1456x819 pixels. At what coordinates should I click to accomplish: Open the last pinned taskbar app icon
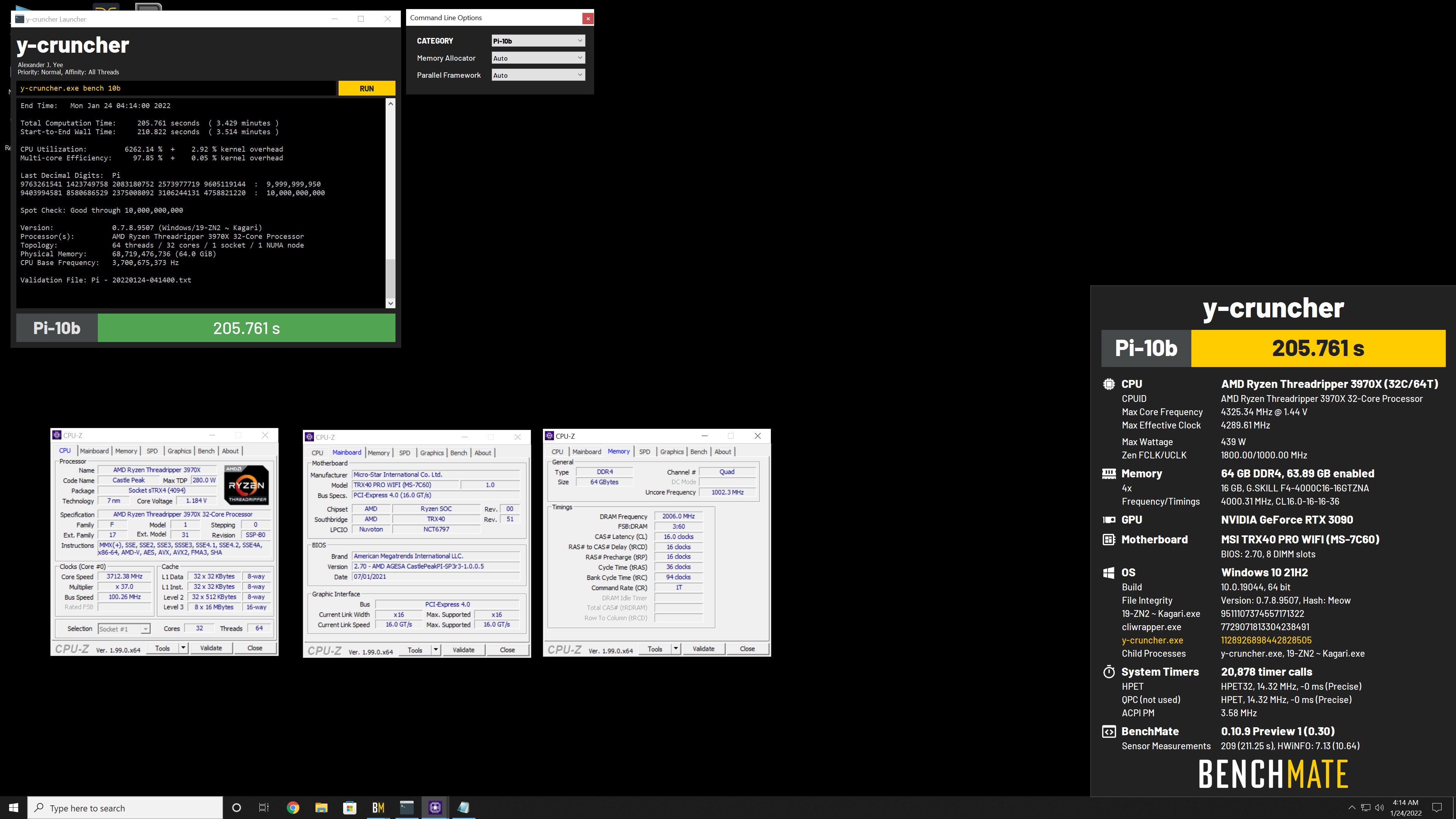tap(463, 808)
